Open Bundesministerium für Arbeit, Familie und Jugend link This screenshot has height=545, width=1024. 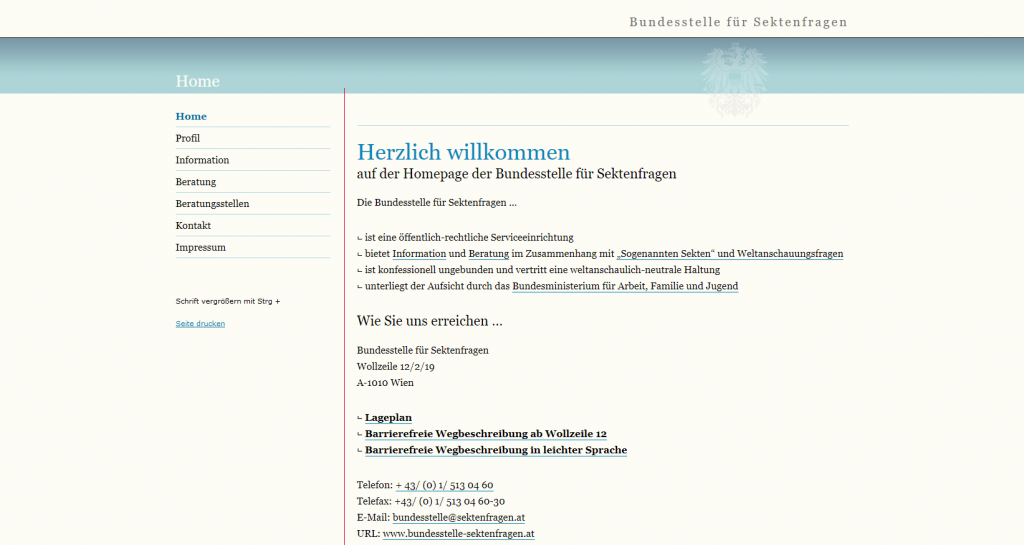coord(625,286)
